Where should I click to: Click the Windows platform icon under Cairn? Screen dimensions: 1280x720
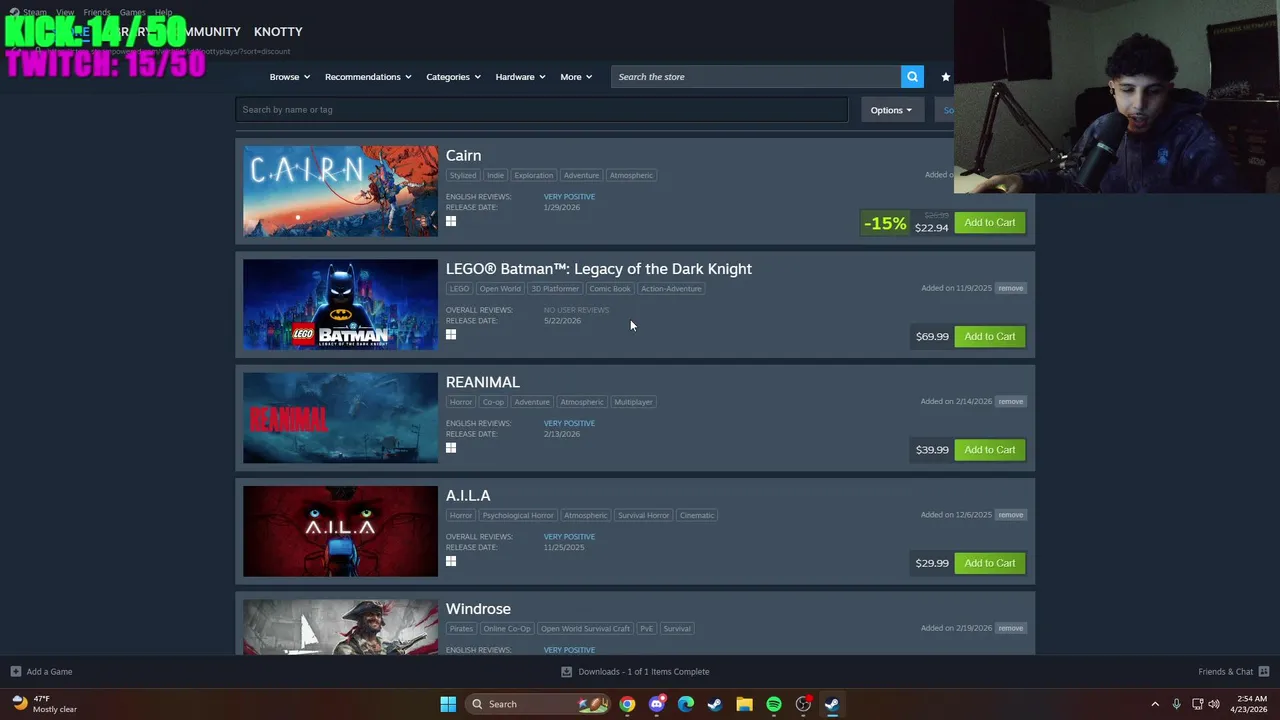[451, 221]
